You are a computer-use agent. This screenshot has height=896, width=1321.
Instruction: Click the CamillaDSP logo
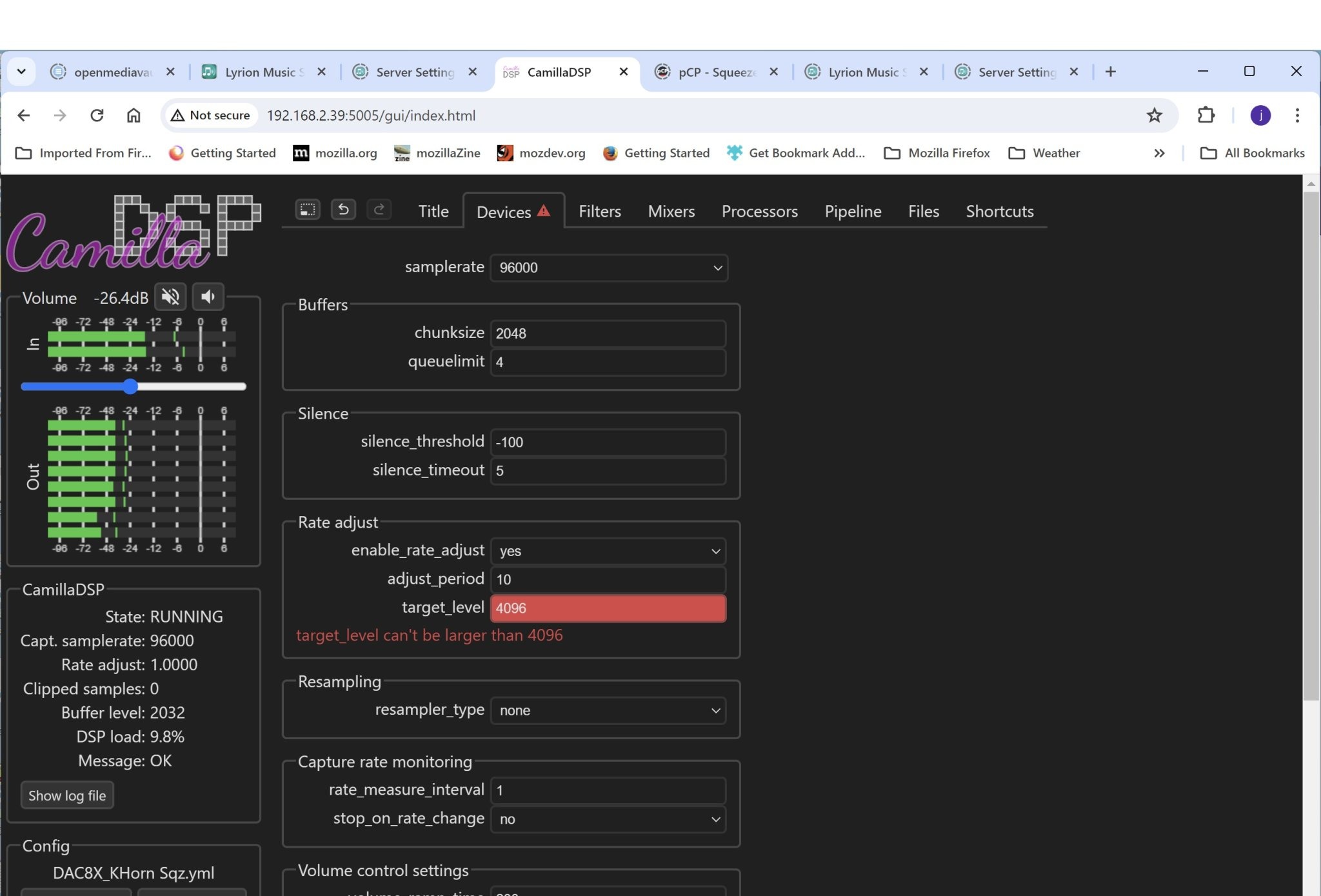tap(134, 232)
